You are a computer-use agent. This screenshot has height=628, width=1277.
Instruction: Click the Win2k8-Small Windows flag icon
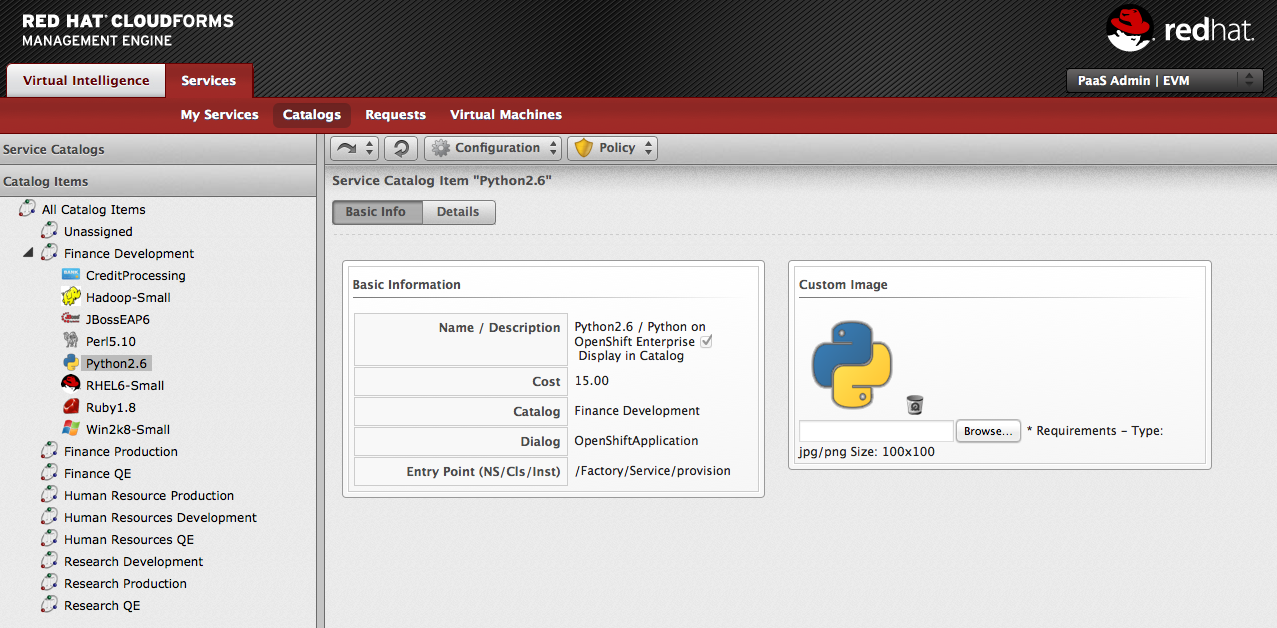tap(71, 429)
